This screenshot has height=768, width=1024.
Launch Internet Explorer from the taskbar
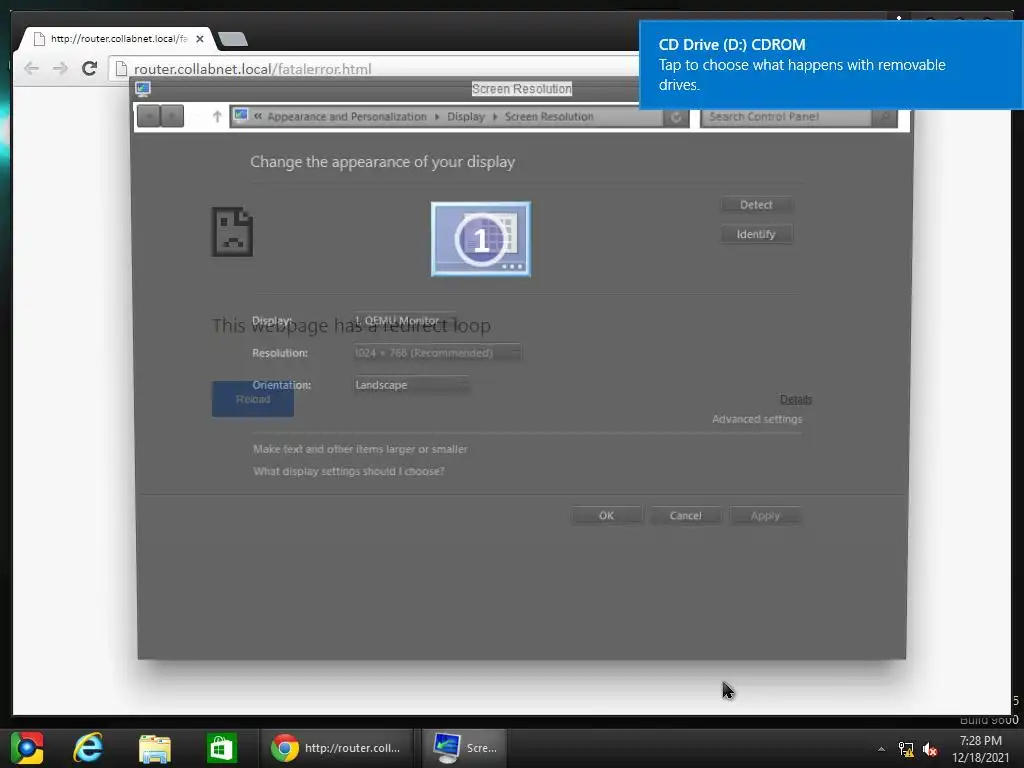pos(89,748)
